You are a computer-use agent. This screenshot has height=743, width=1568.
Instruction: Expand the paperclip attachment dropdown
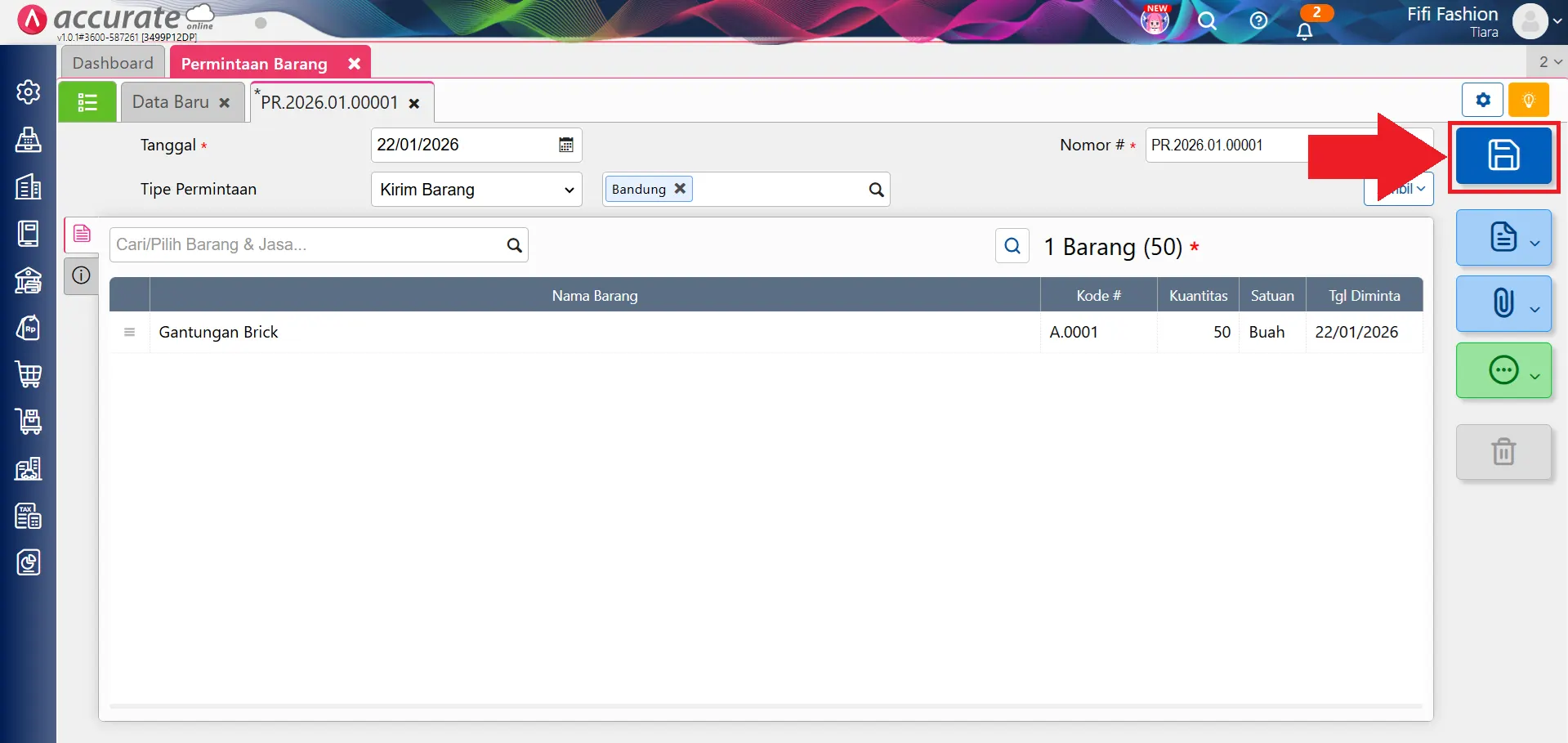click(x=1503, y=303)
